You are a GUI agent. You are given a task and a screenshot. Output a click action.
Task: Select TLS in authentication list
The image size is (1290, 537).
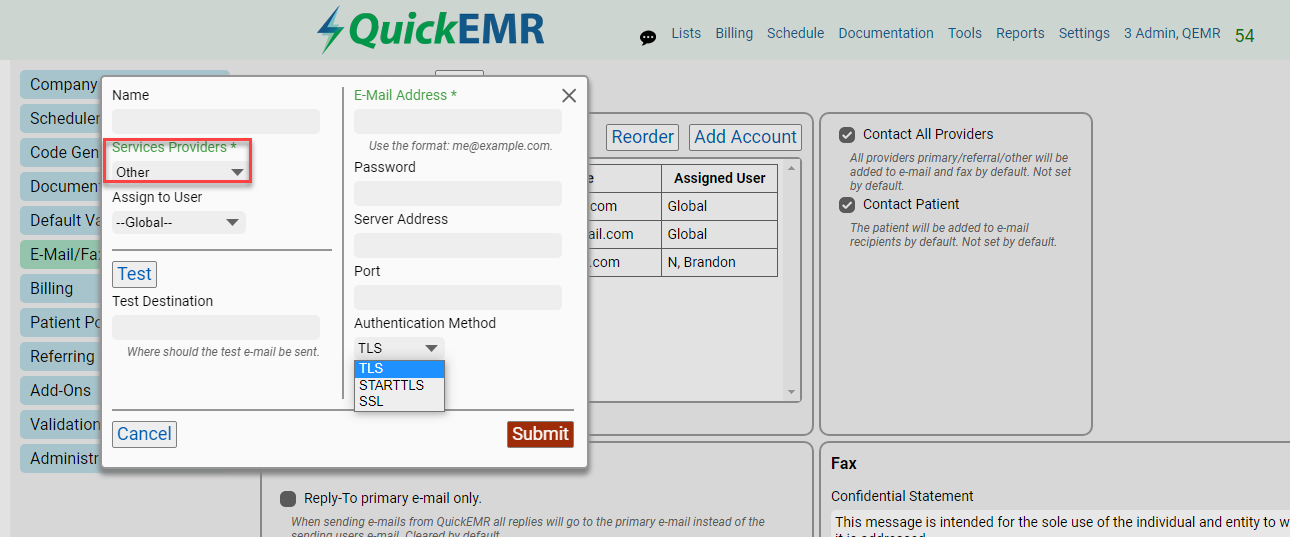click(399, 369)
